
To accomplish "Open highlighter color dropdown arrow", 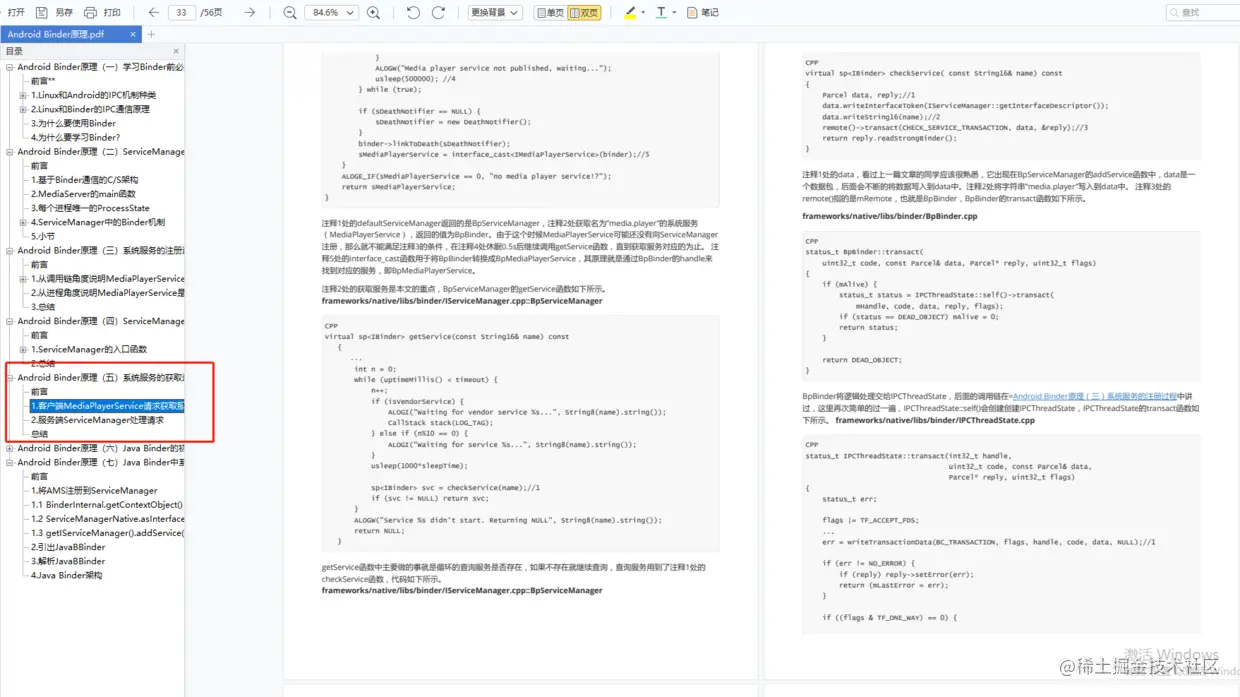I will [643, 13].
